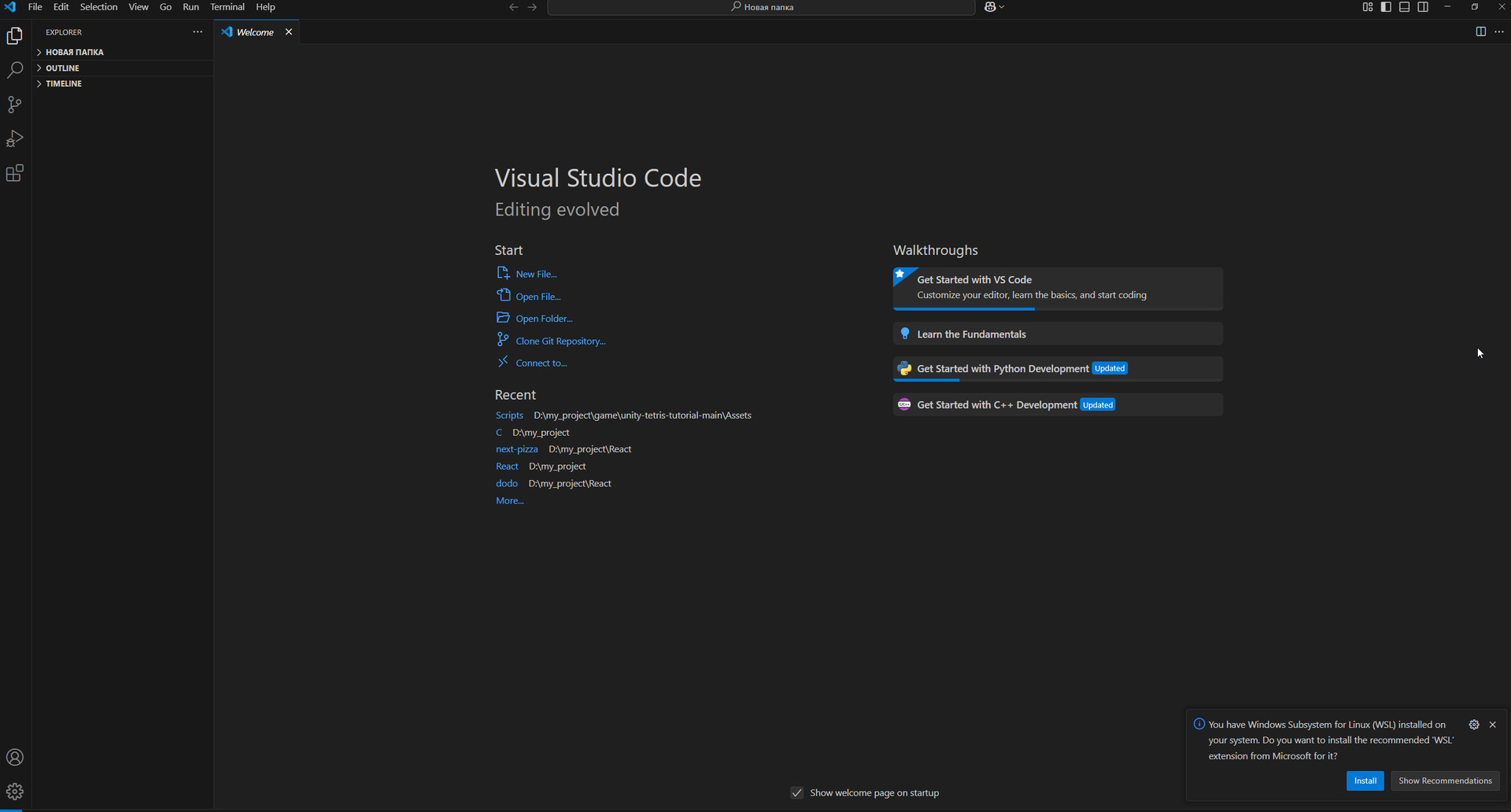Toggle the primary side bar visibility
Viewport: 1511px width, 812px height.
pos(1386,7)
